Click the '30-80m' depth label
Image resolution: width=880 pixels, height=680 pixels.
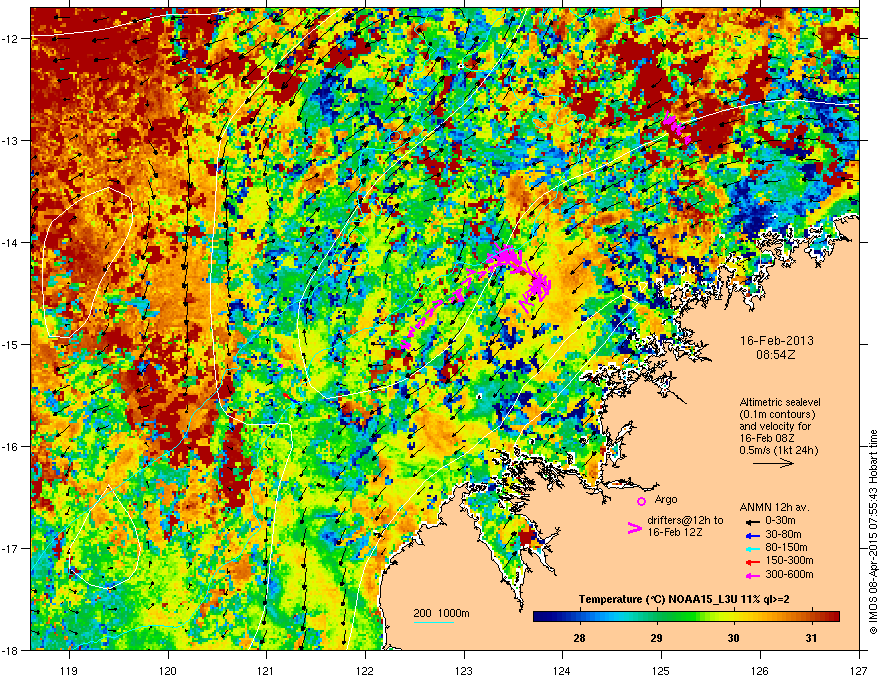click(x=783, y=534)
